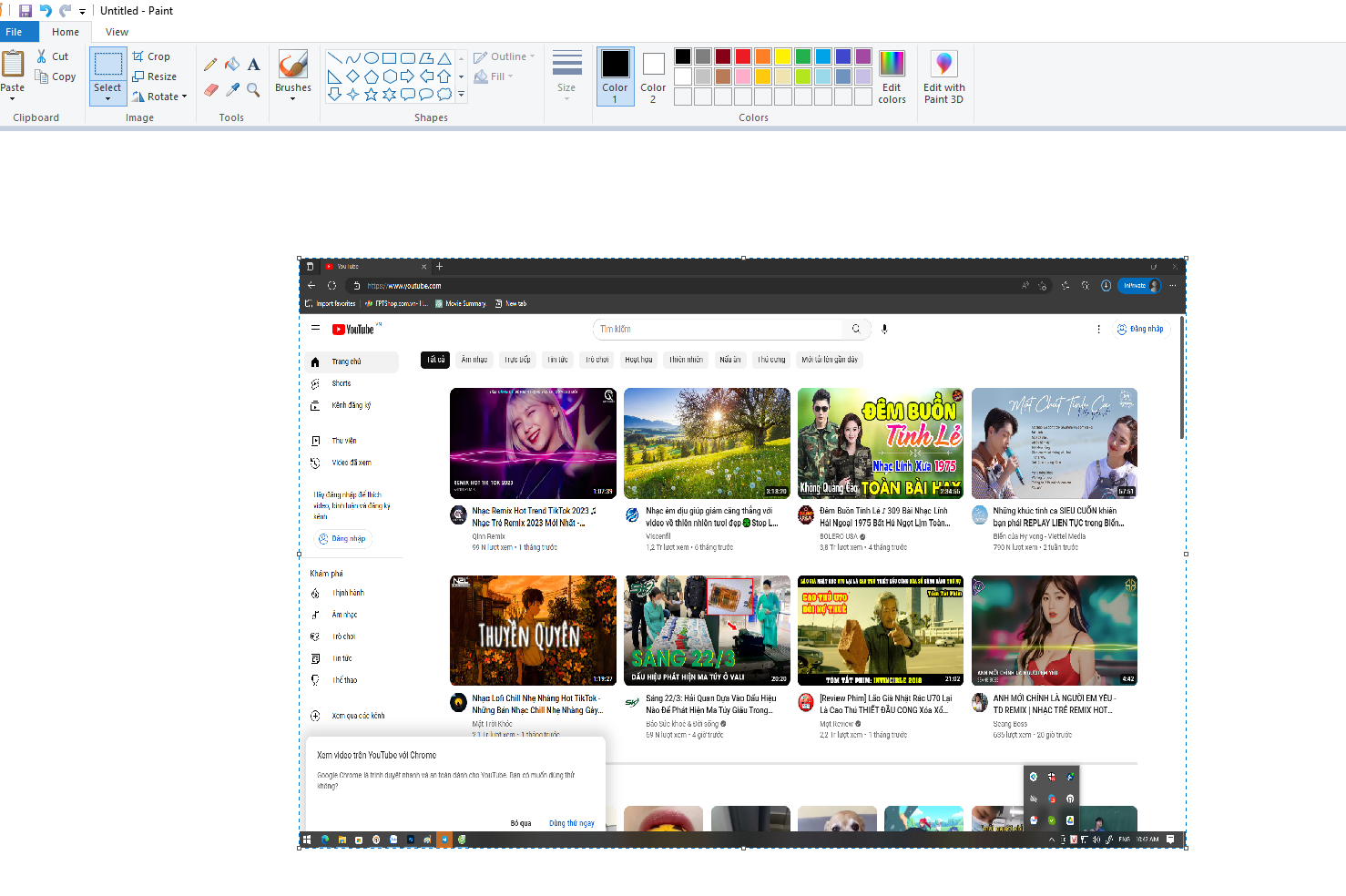Pick the Cloud callout shape
1346x896 pixels.
(444, 94)
